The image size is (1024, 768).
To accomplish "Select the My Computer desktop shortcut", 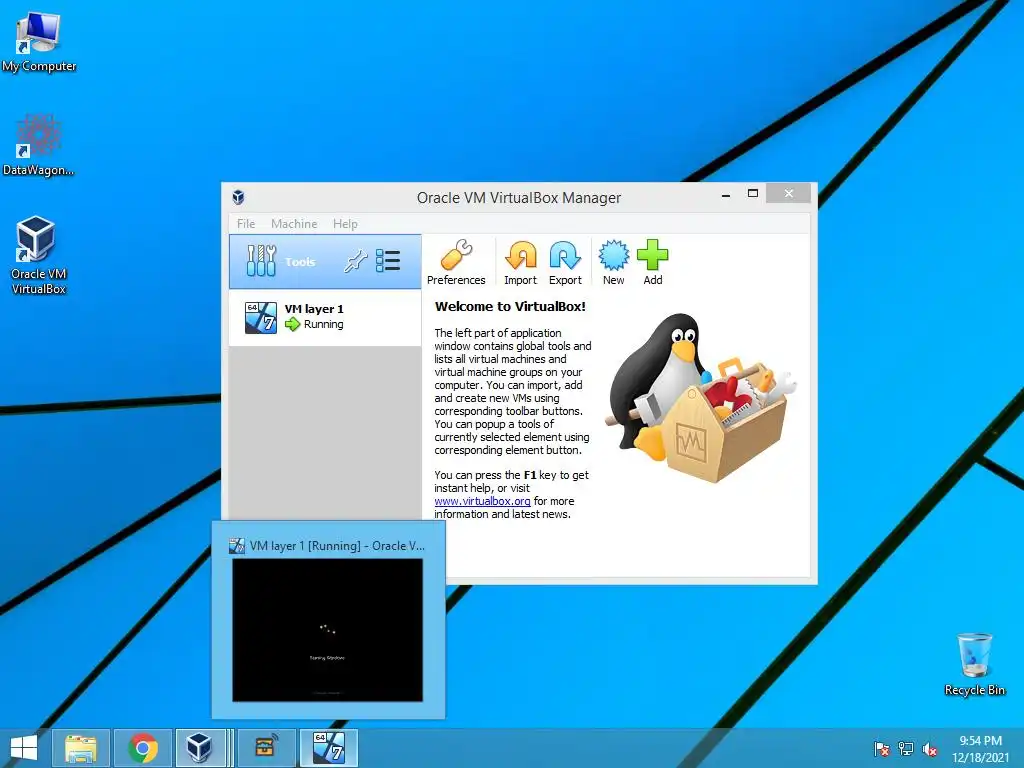I will point(39,42).
